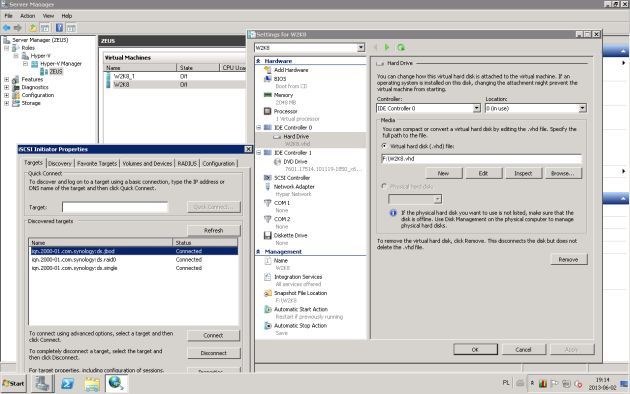Collapse the Management section header
630x394 pixels.
[x=258, y=252]
